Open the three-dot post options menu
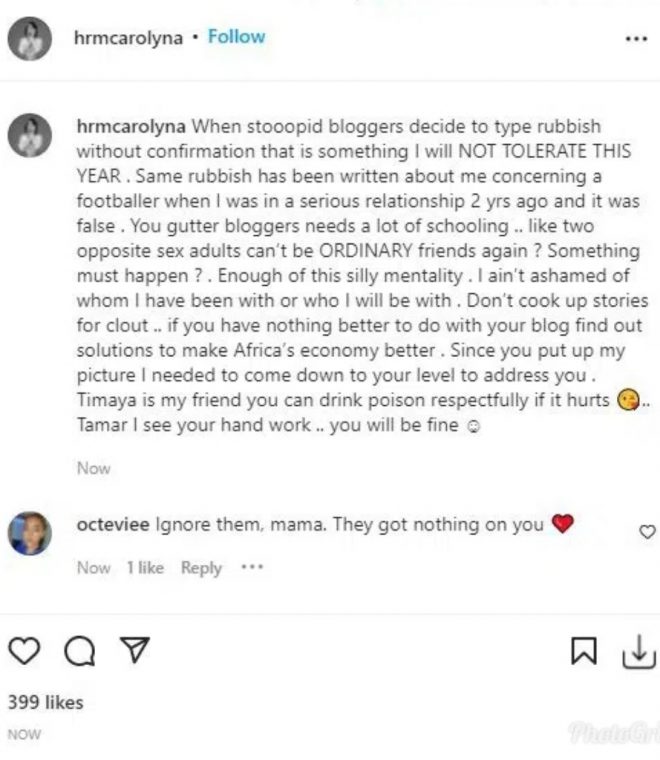 (x=635, y=39)
